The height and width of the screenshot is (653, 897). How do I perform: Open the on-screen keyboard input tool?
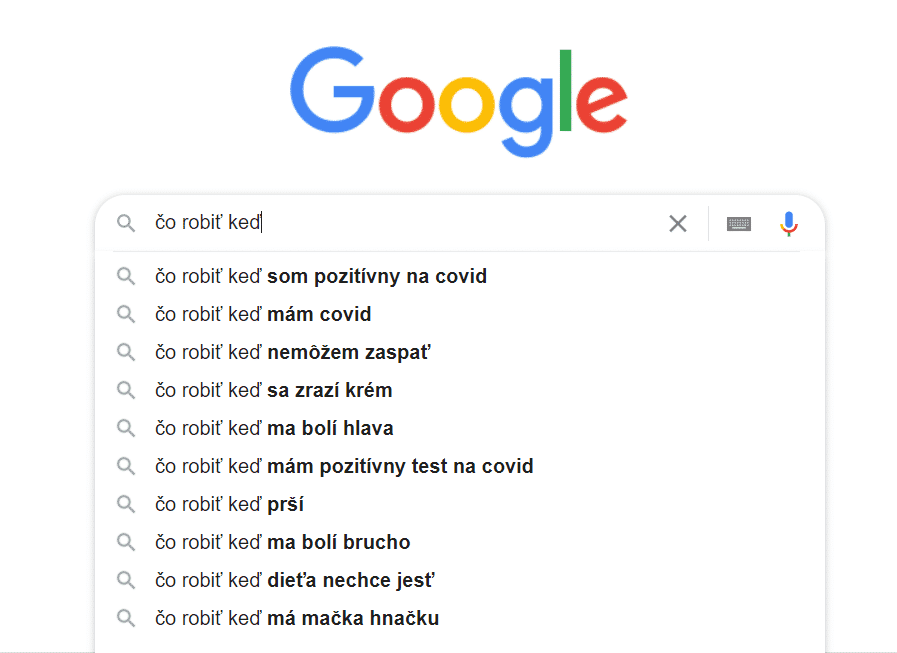pos(739,224)
